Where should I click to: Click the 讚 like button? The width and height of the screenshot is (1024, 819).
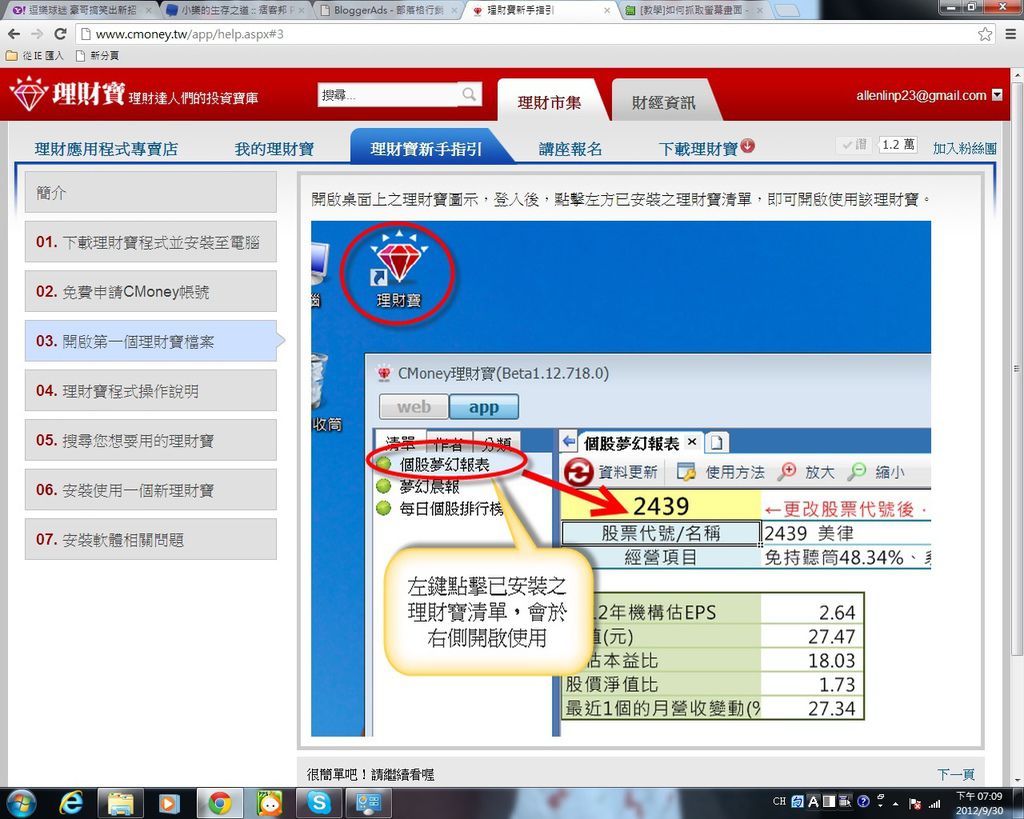tap(854, 145)
